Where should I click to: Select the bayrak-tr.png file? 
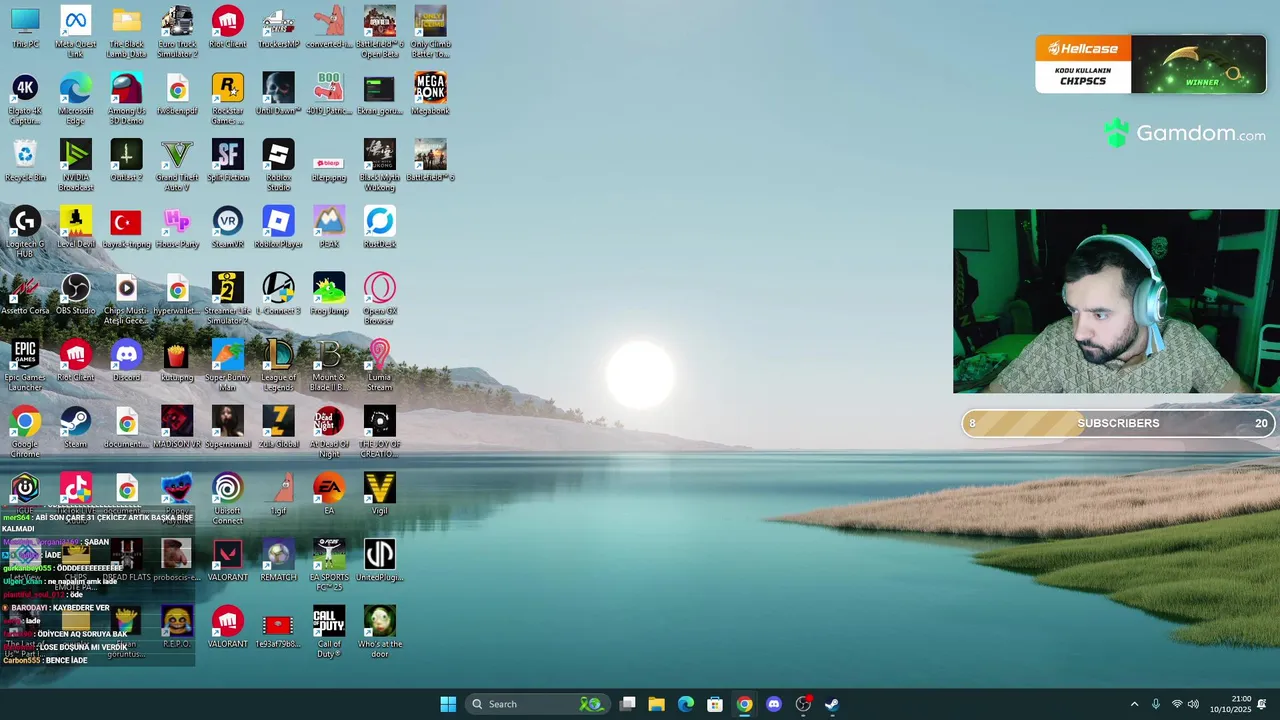127,227
